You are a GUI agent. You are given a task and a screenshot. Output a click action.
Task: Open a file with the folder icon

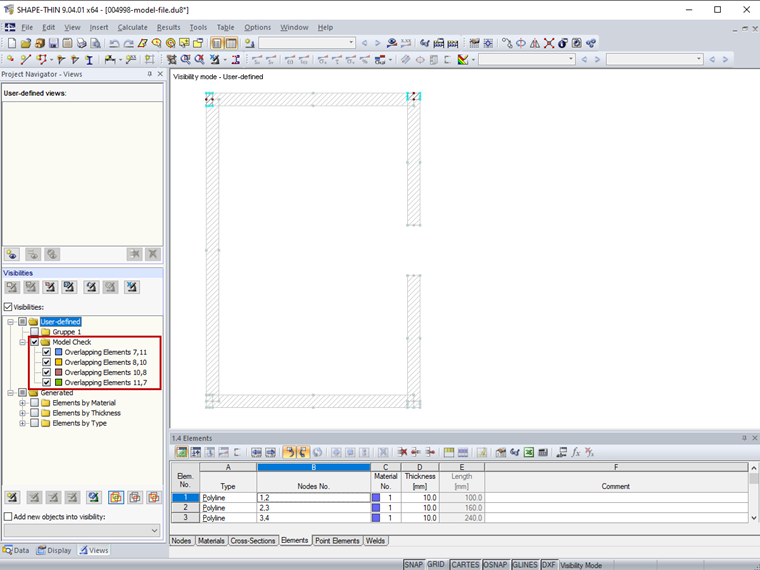pos(26,43)
